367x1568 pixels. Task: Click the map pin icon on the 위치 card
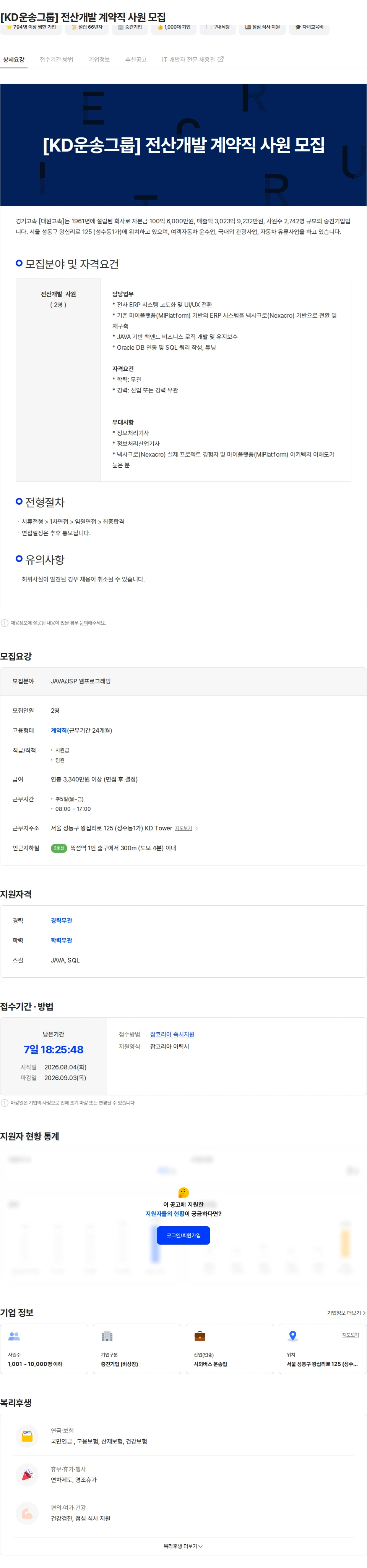(x=292, y=1336)
